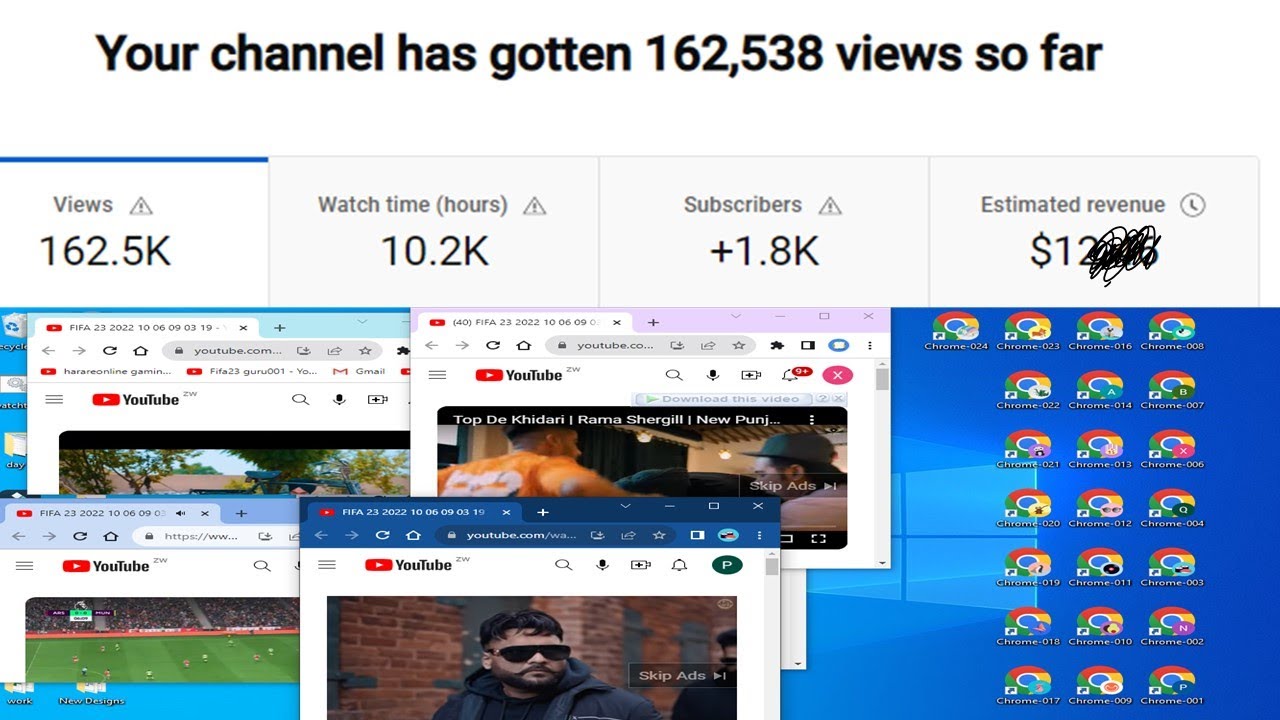
Task: Open a new tab in the purple window
Action: (653, 322)
